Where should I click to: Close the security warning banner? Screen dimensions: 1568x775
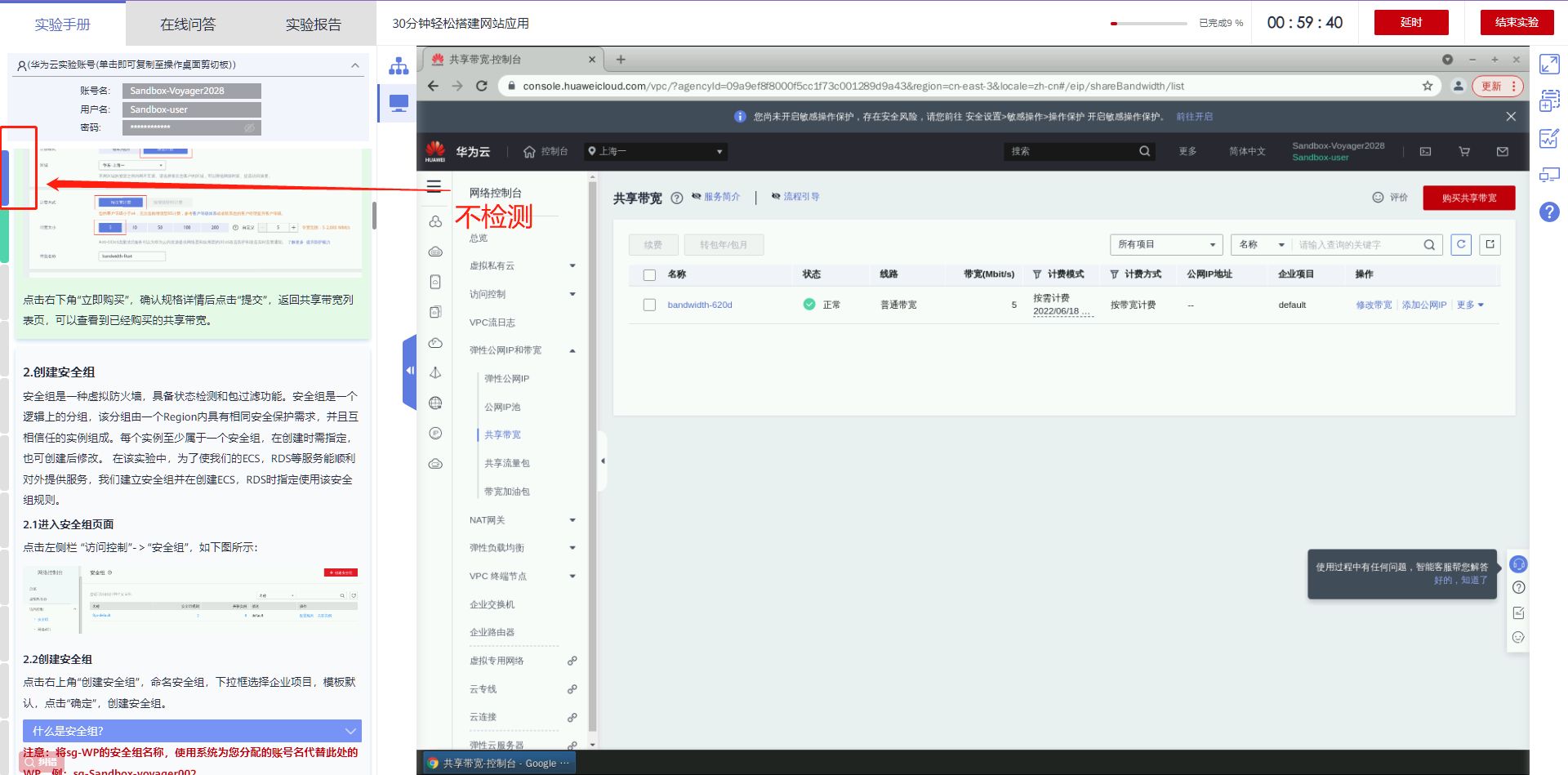point(1511,117)
